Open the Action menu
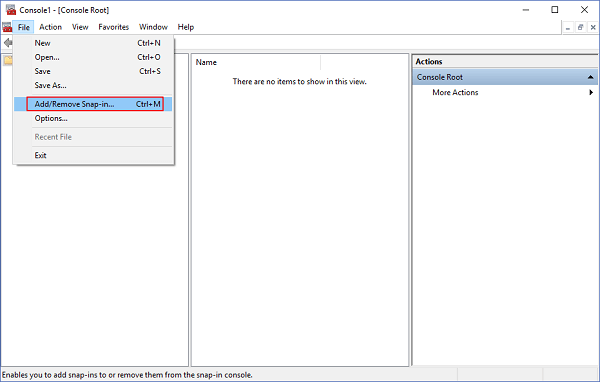The image size is (600, 382). tap(51, 27)
